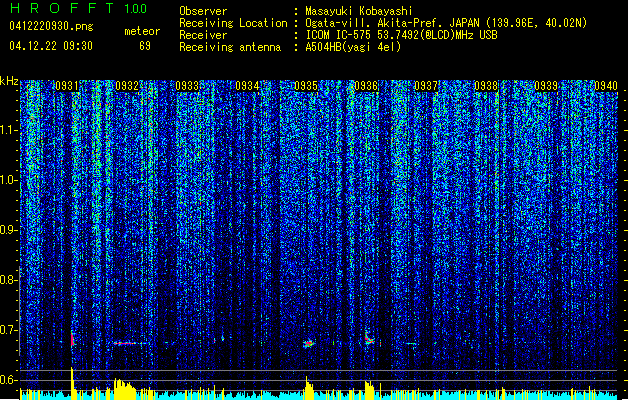The height and width of the screenshot is (400, 629).
Task: Click the 0938 time marker
Action: click(486, 86)
